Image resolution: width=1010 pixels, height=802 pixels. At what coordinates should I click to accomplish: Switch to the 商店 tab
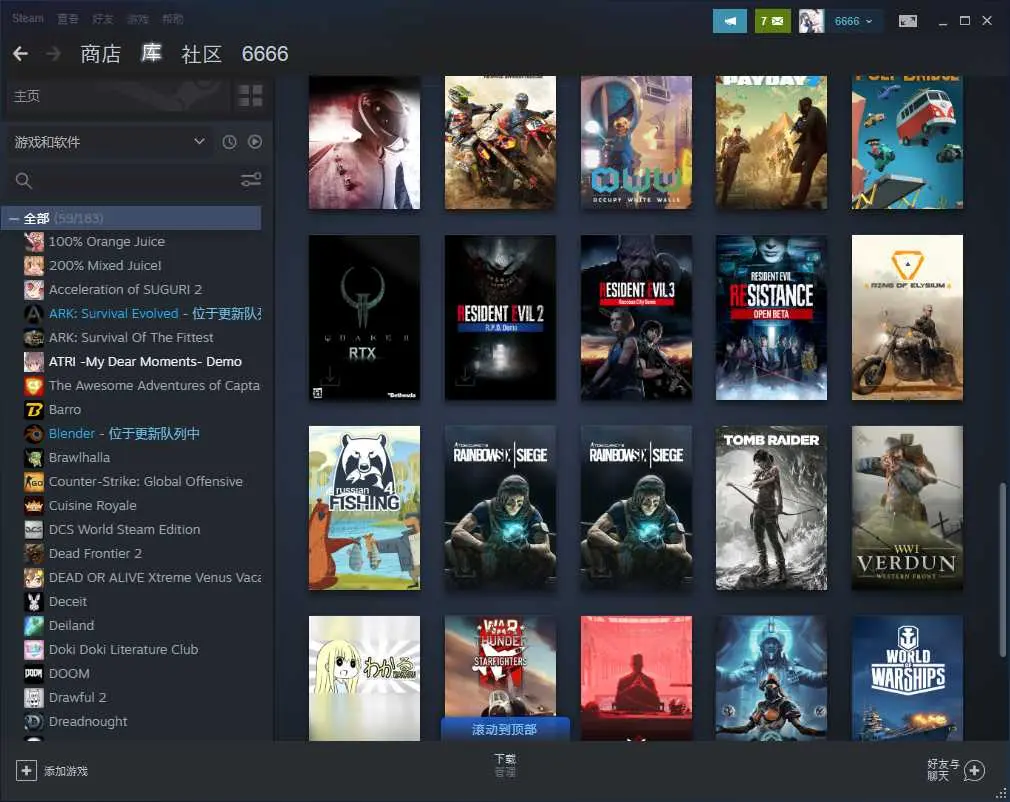point(100,54)
